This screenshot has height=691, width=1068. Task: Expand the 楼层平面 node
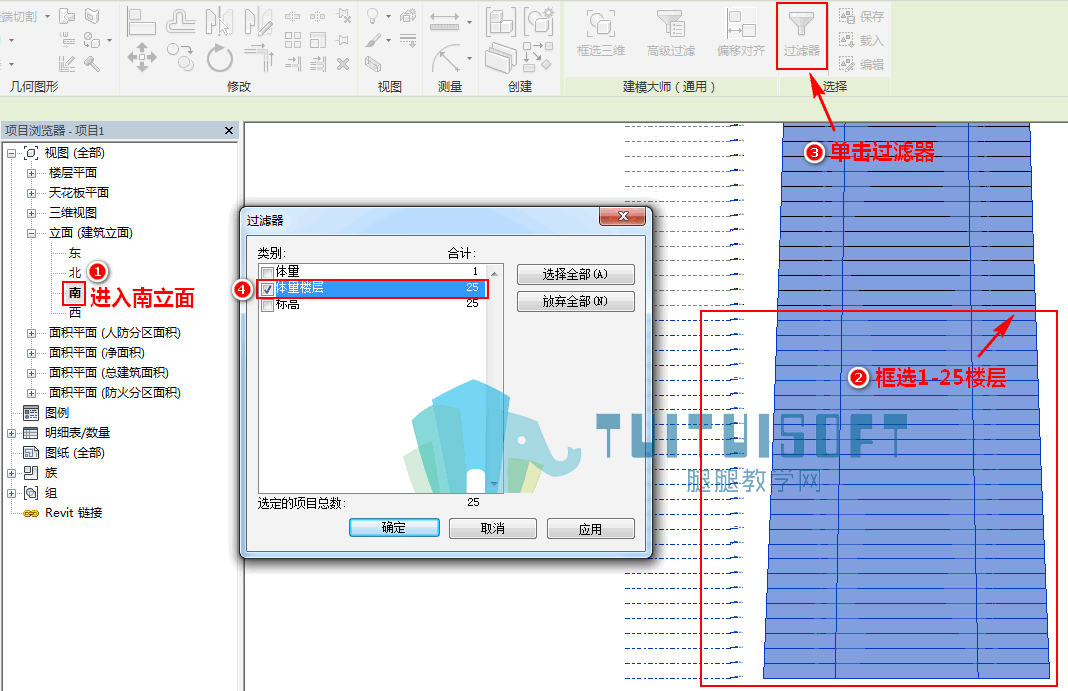tap(31, 174)
